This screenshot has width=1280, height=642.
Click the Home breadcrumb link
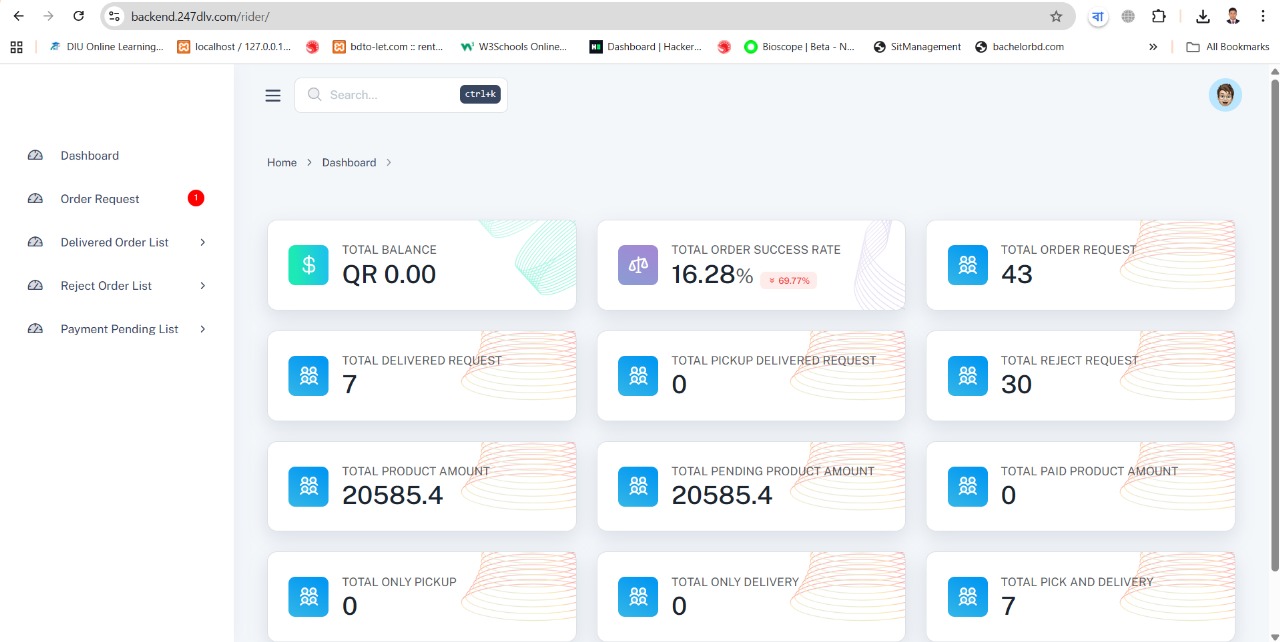point(282,162)
